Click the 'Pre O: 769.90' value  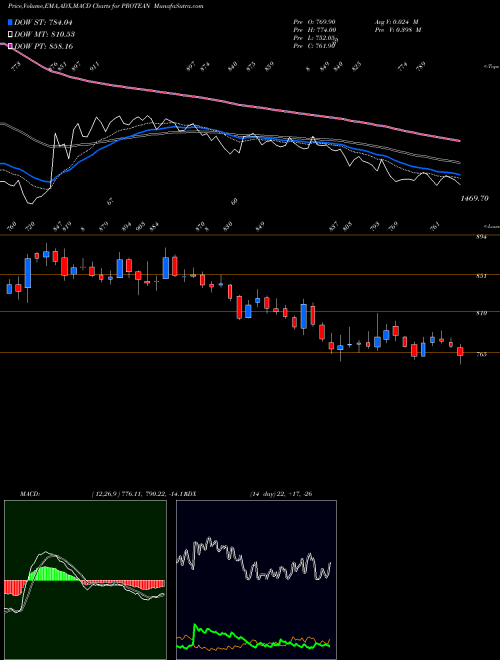point(314,21)
